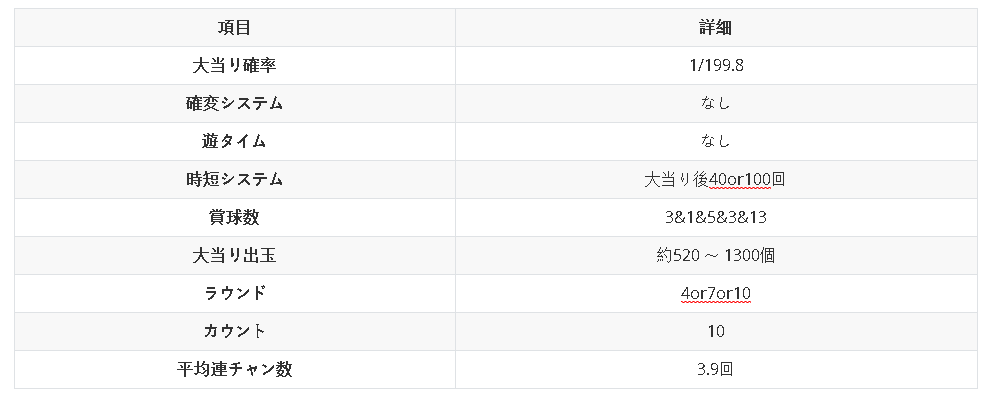Viewport: 990px width, 400px height.
Task: Select the 賞球数 row label
Action: click(234, 218)
